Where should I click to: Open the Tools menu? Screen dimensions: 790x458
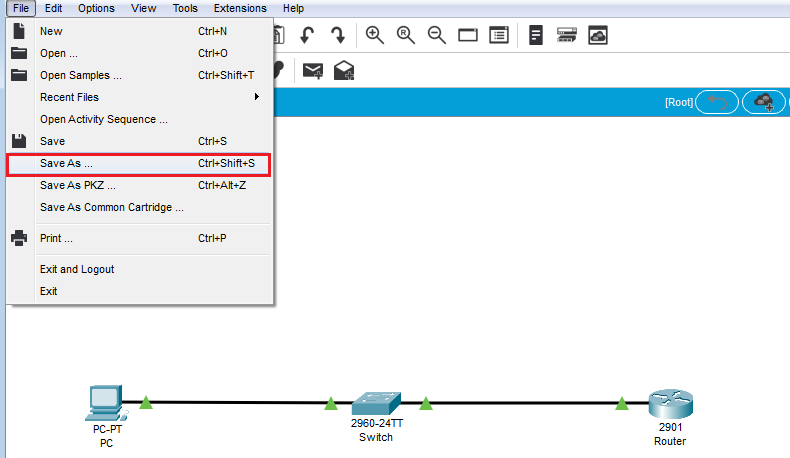pyautogui.click(x=185, y=8)
